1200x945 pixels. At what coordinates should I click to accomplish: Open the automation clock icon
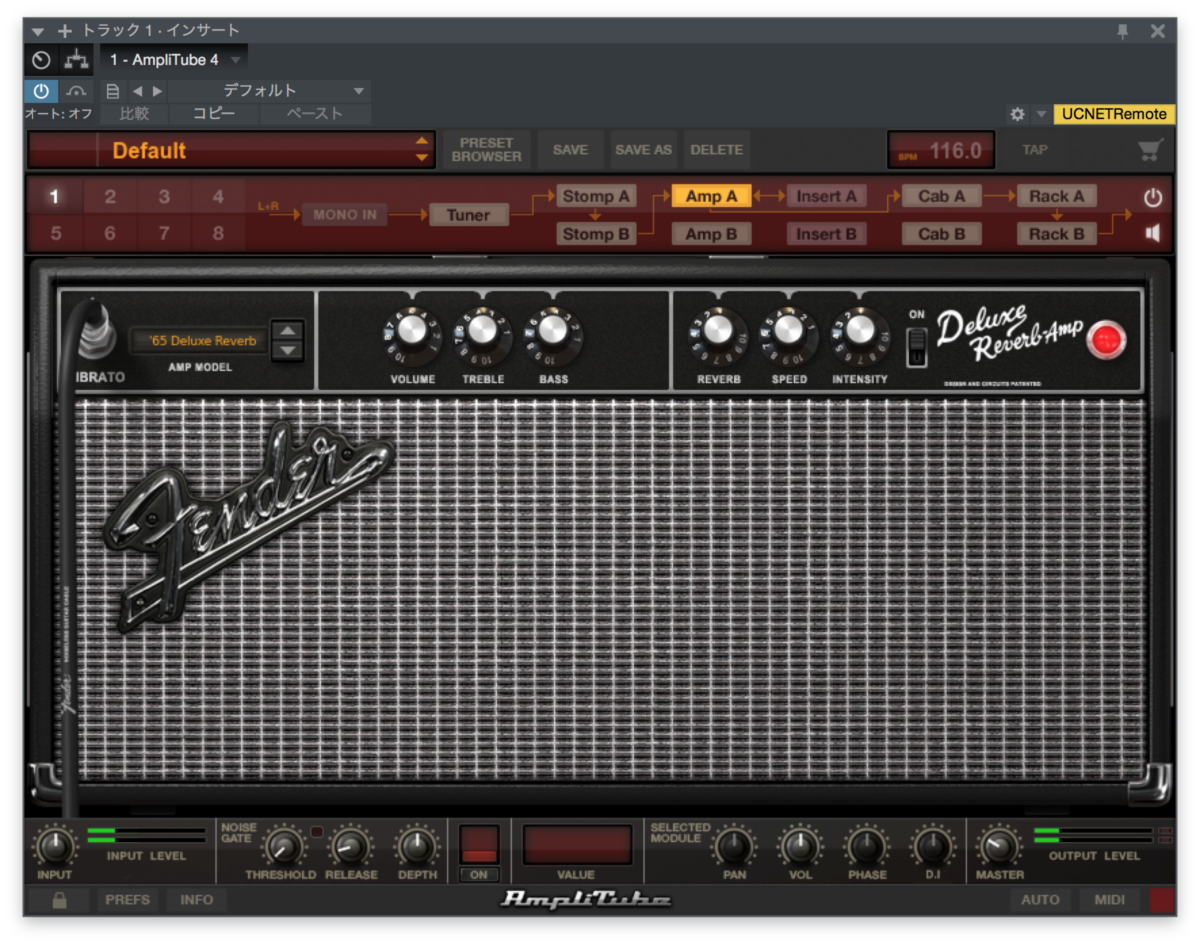coord(42,60)
